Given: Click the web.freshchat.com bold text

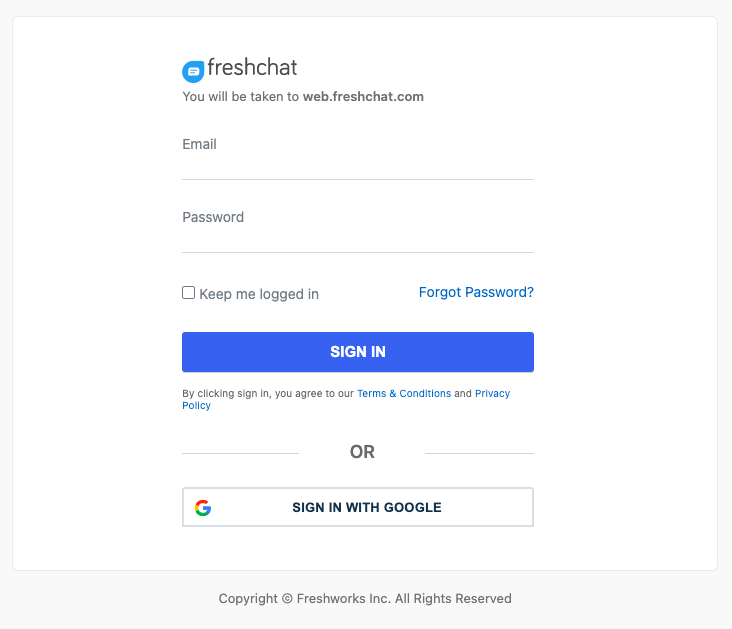Looking at the screenshot, I should [364, 97].
